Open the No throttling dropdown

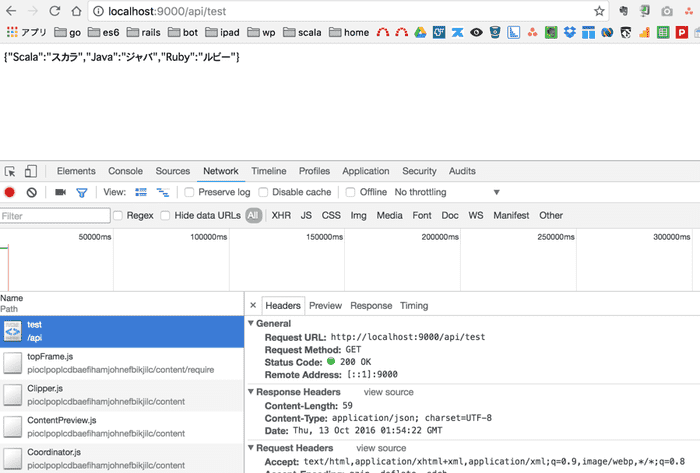447,192
